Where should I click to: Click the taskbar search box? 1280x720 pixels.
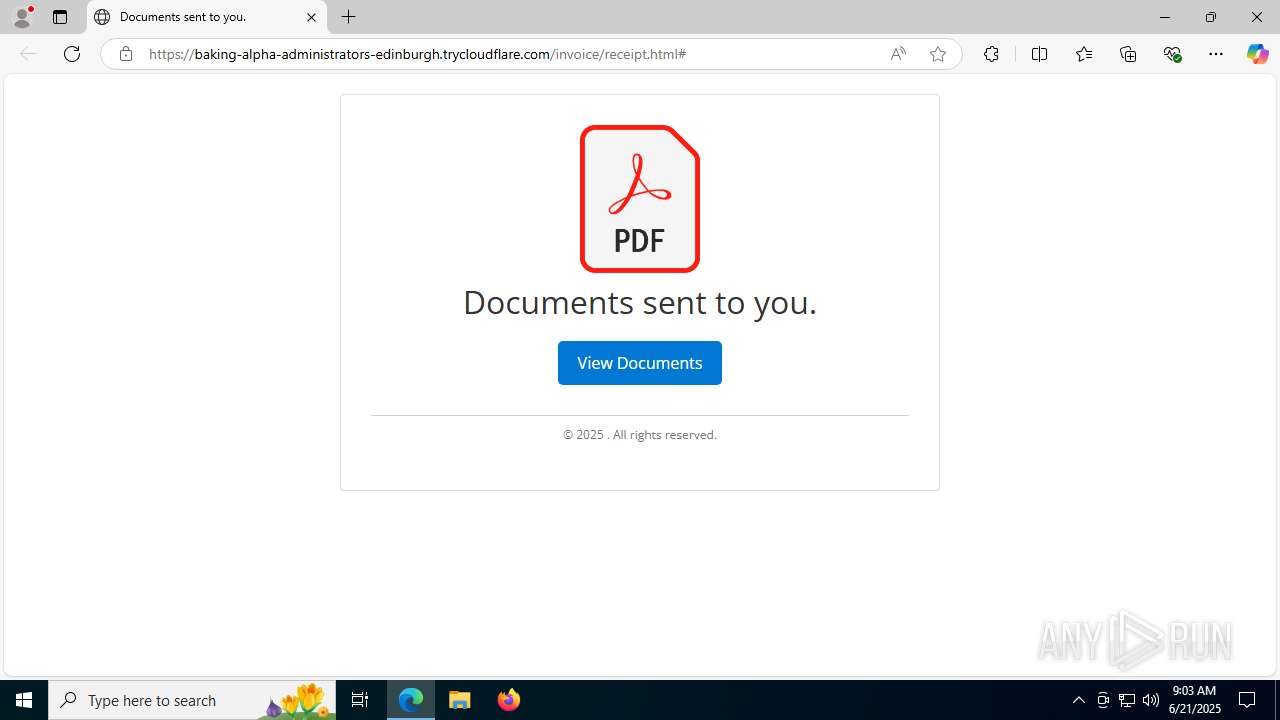pyautogui.click(x=192, y=700)
